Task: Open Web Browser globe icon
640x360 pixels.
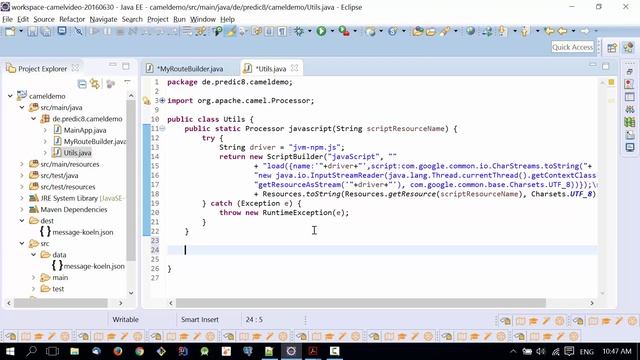Action: pos(471,31)
